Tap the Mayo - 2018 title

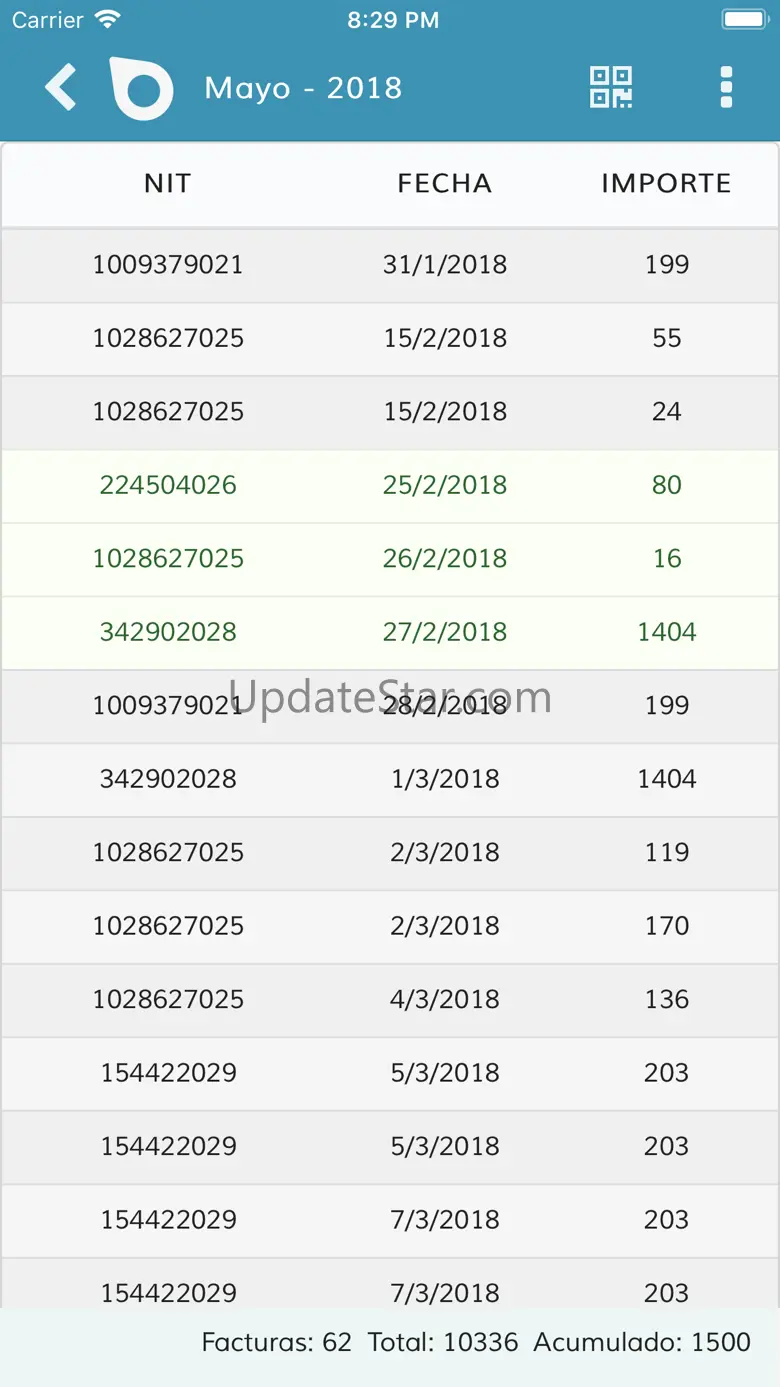303,88
